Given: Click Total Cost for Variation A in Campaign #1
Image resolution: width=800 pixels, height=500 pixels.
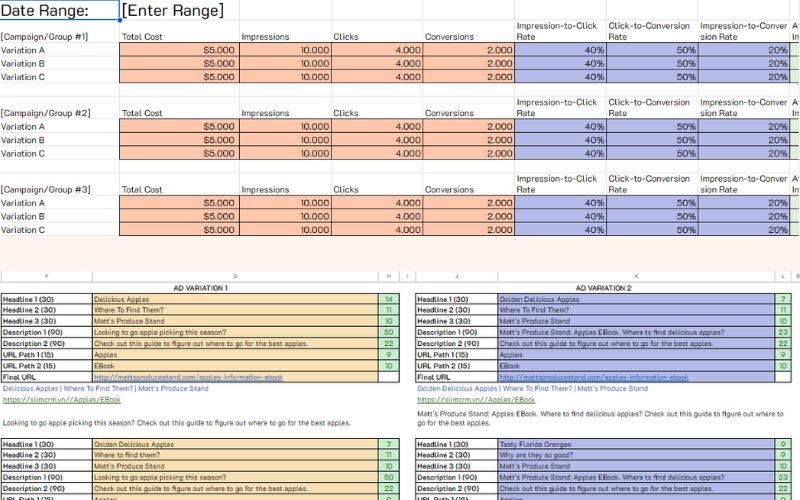Looking at the screenshot, I should (178, 49).
